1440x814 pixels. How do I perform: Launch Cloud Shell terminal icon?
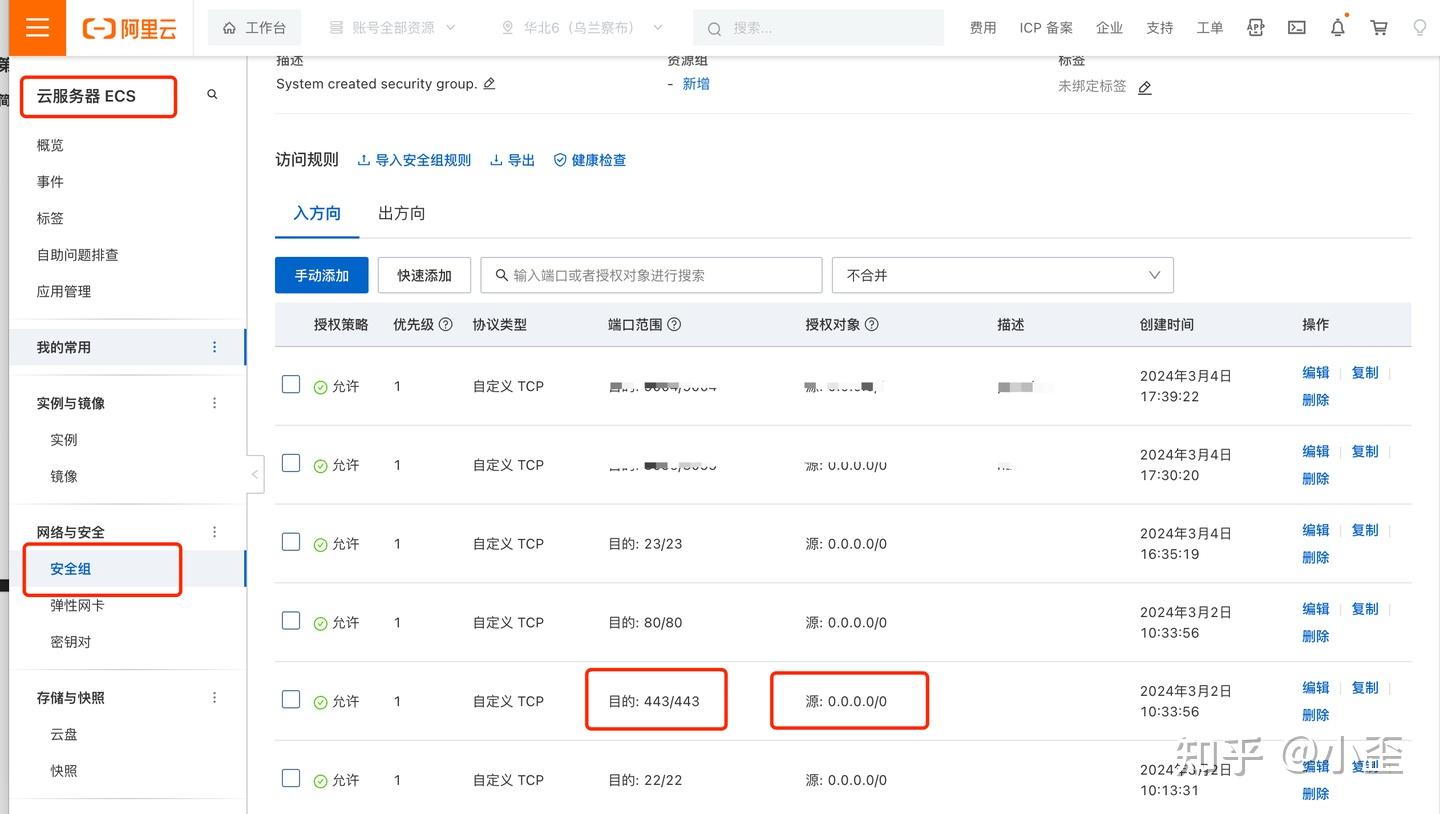pyautogui.click(x=1297, y=28)
